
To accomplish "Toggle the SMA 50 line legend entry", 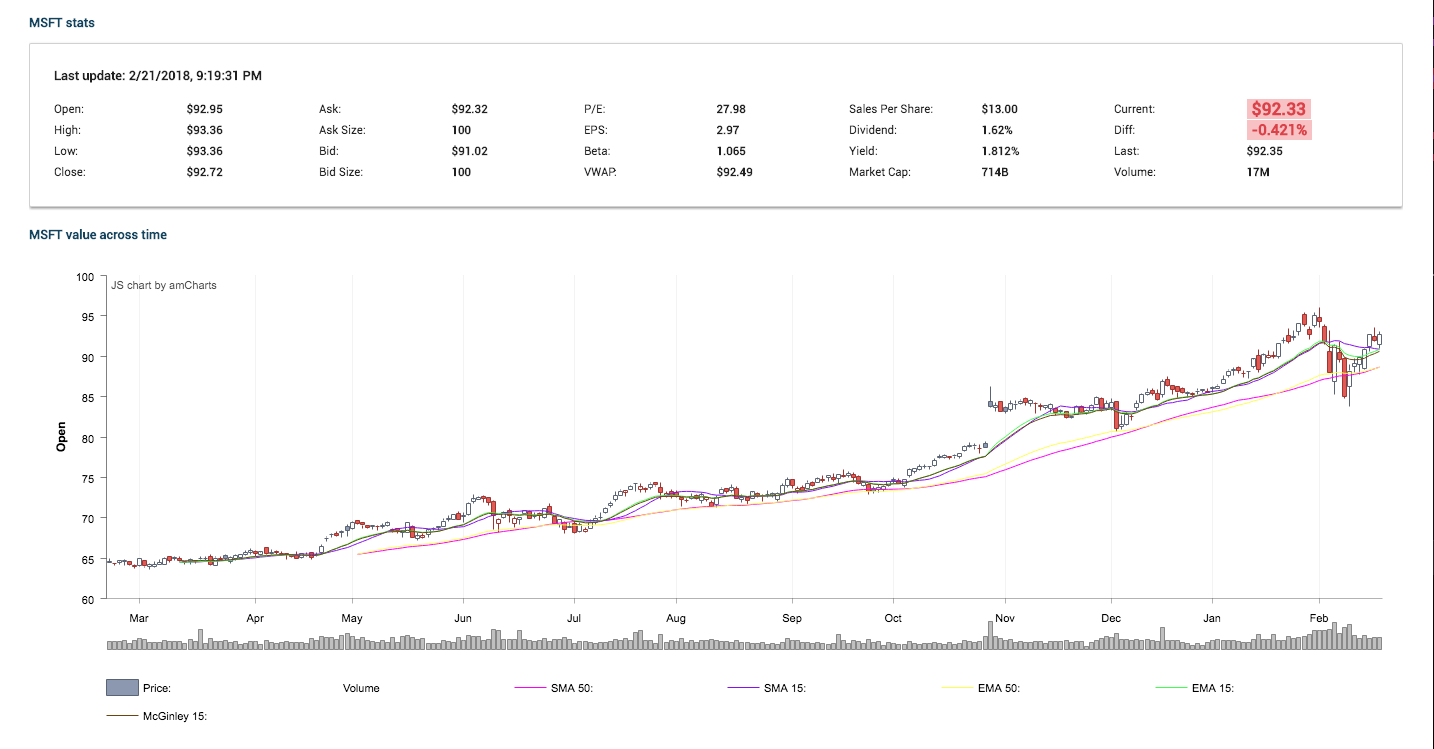I will click(x=553, y=688).
